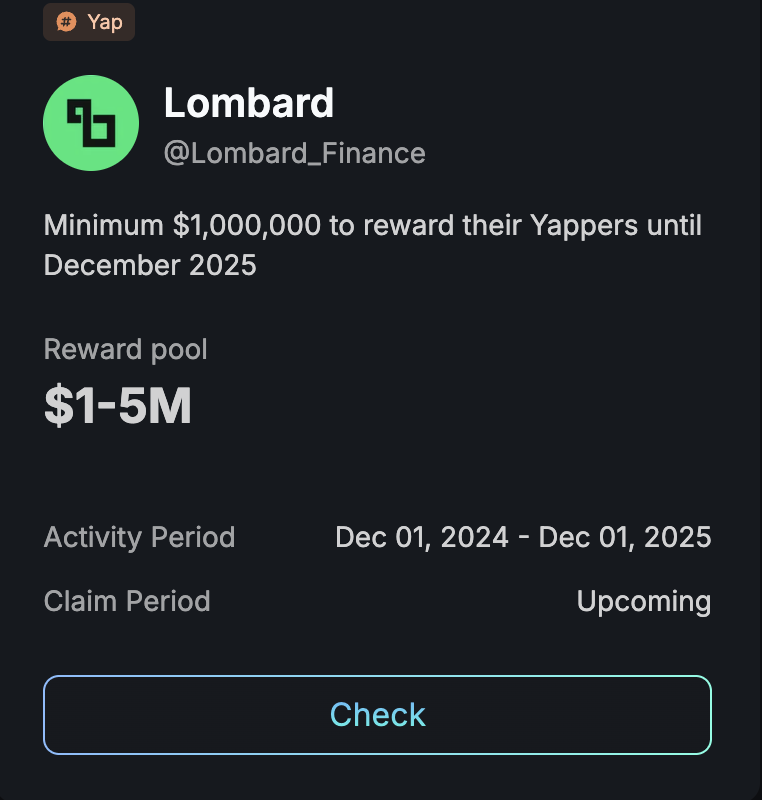Screen dimensions: 762x800
Task: Click the Activity Period label
Action: pos(139,537)
